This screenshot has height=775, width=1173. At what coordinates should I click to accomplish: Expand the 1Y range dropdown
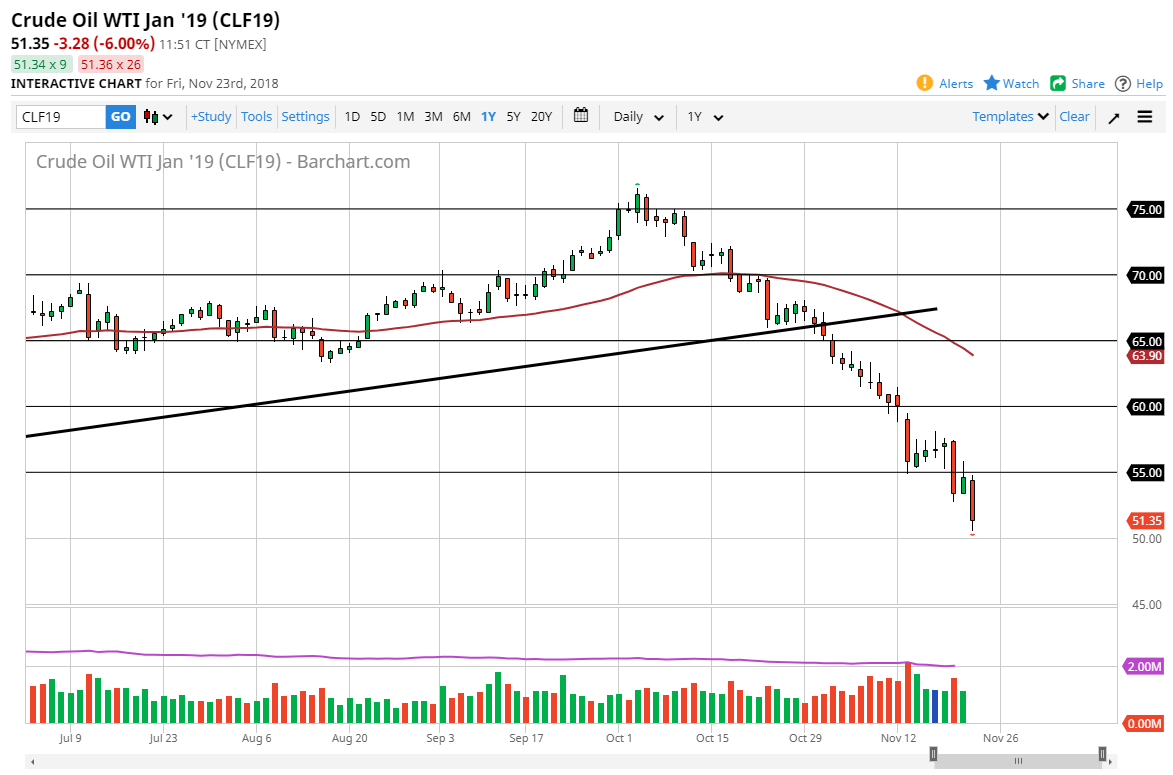[x=706, y=116]
